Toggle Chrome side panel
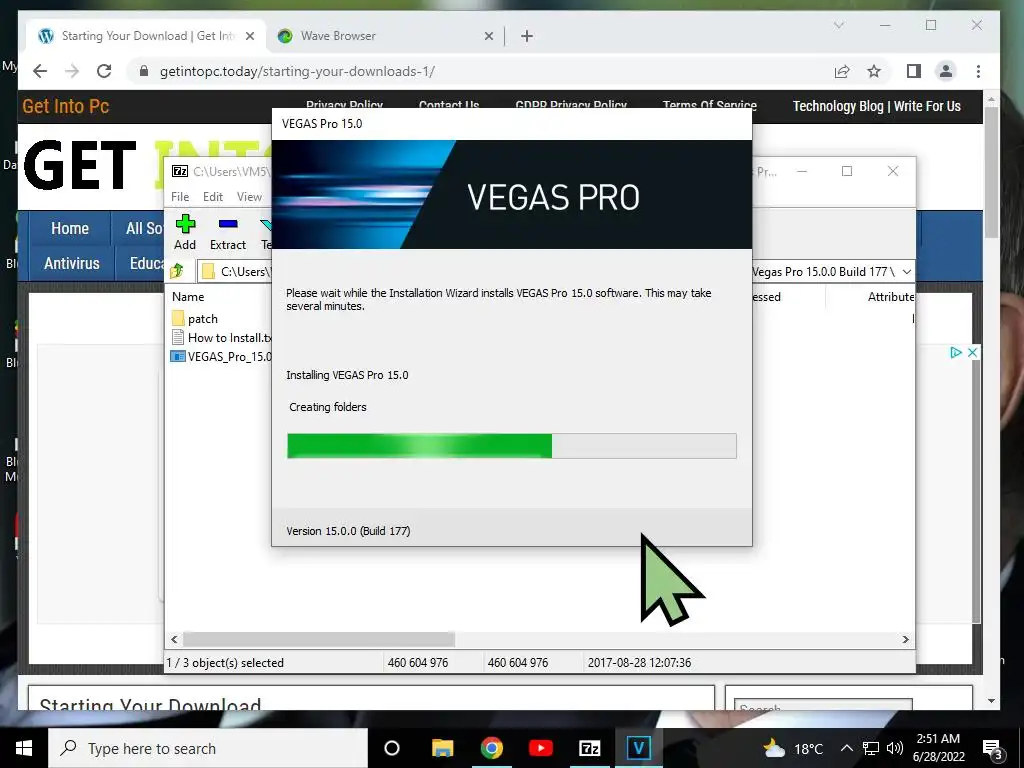Screen dimensions: 1024x768 click(914, 71)
